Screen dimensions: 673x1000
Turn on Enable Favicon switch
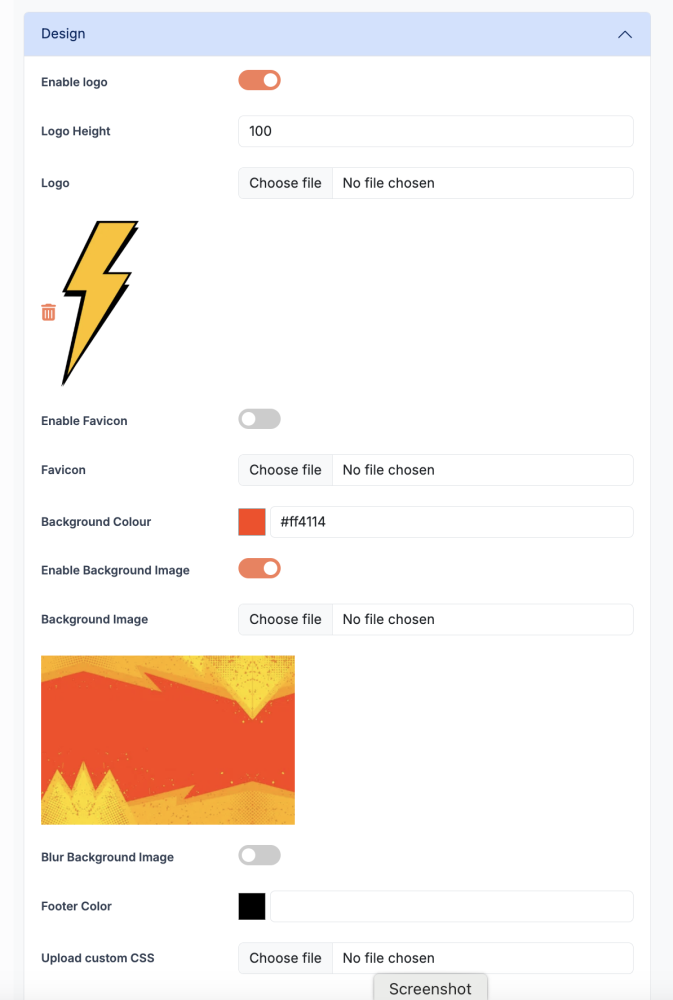(259, 419)
